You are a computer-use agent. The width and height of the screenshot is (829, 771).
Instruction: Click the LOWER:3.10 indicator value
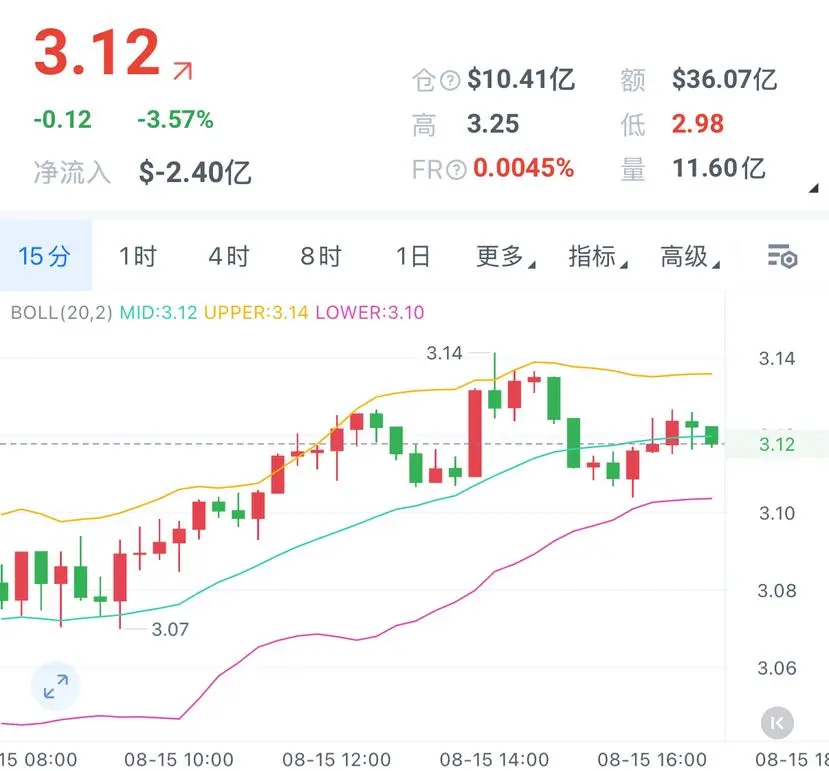pos(370,313)
